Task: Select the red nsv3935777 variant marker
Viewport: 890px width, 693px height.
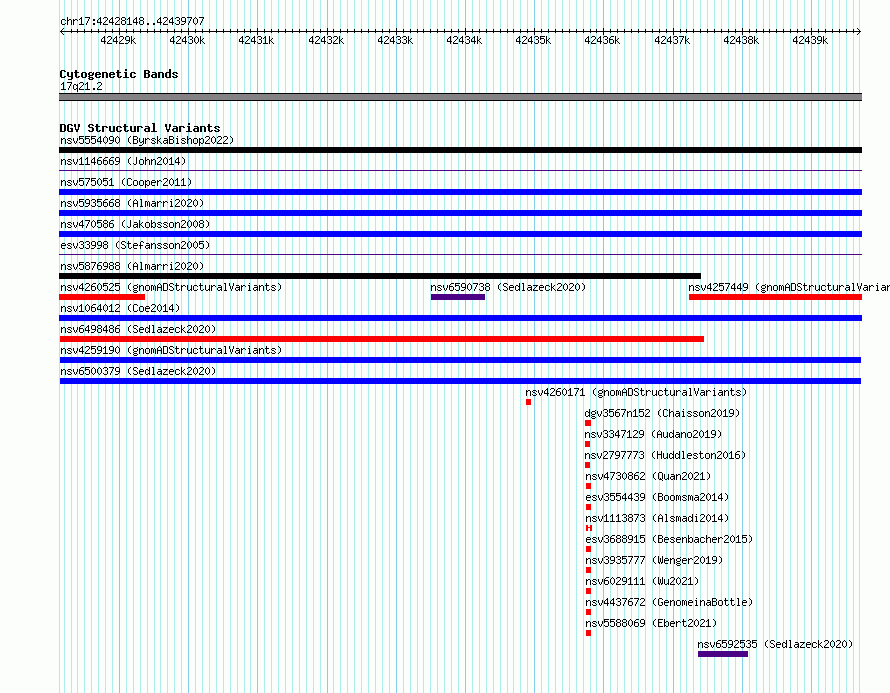Action: (x=589, y=570)
